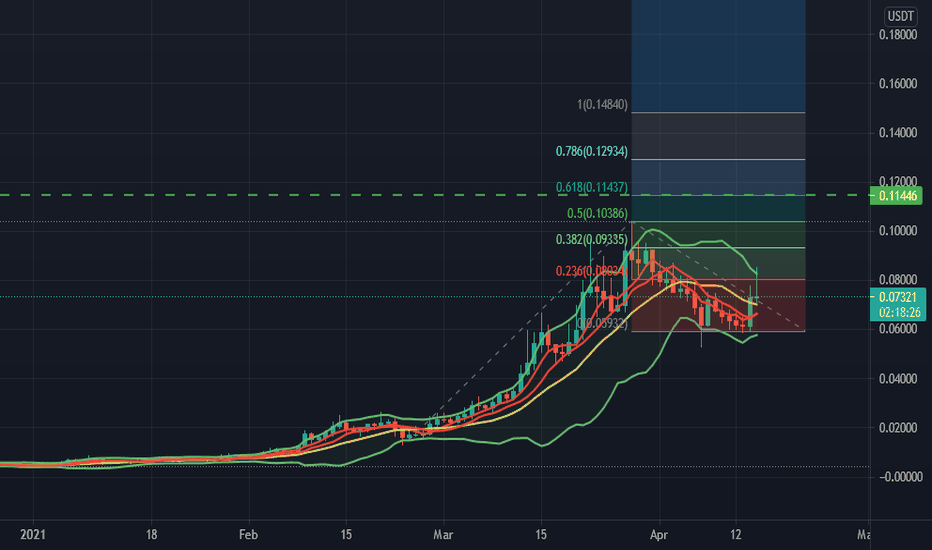Image resolution: width=932 pixels, height=550 pixels.
Task: Click the 12 date label on time axis
Action: 736,535
